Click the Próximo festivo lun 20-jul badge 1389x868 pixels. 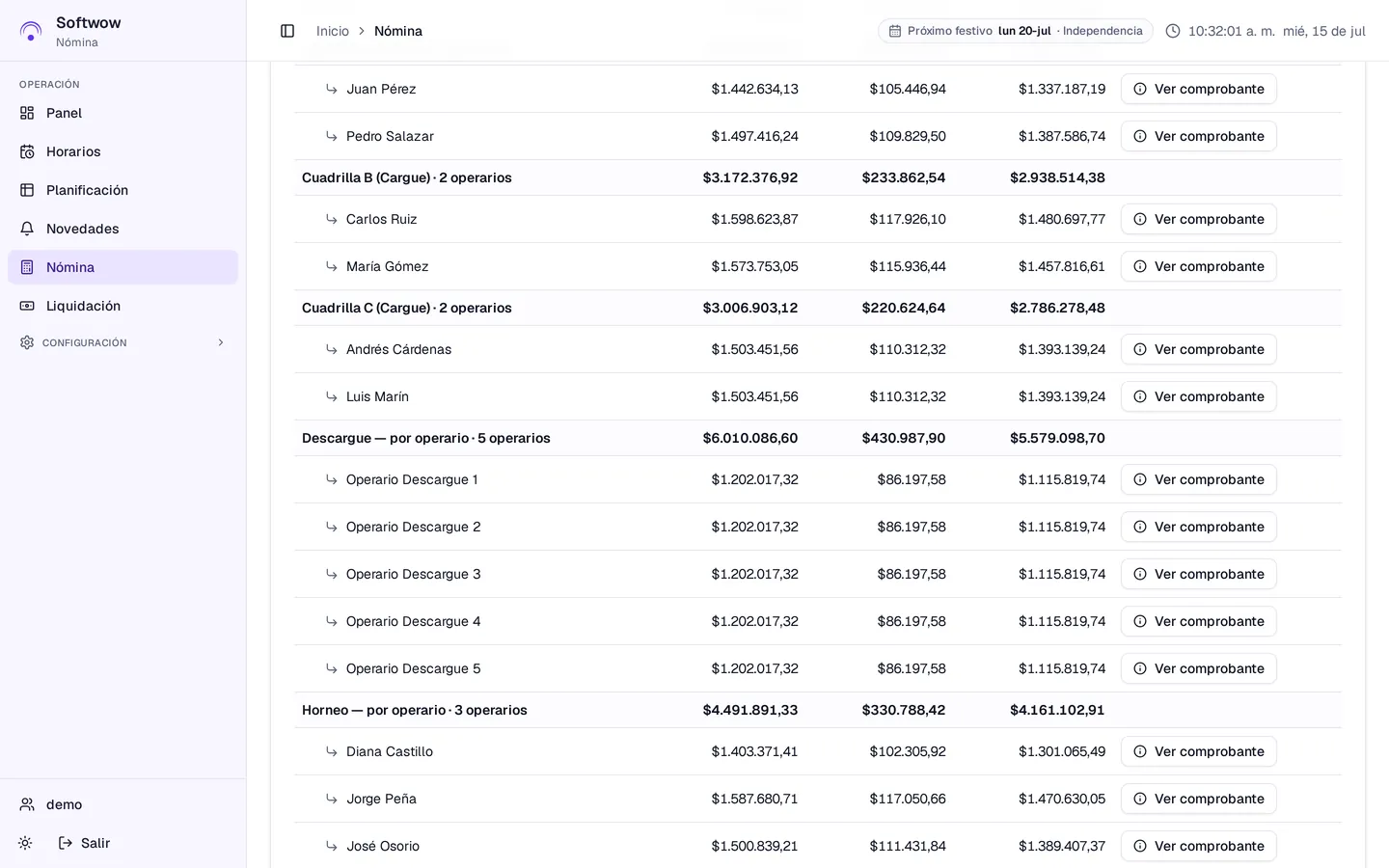click(x=1015, y=31)
